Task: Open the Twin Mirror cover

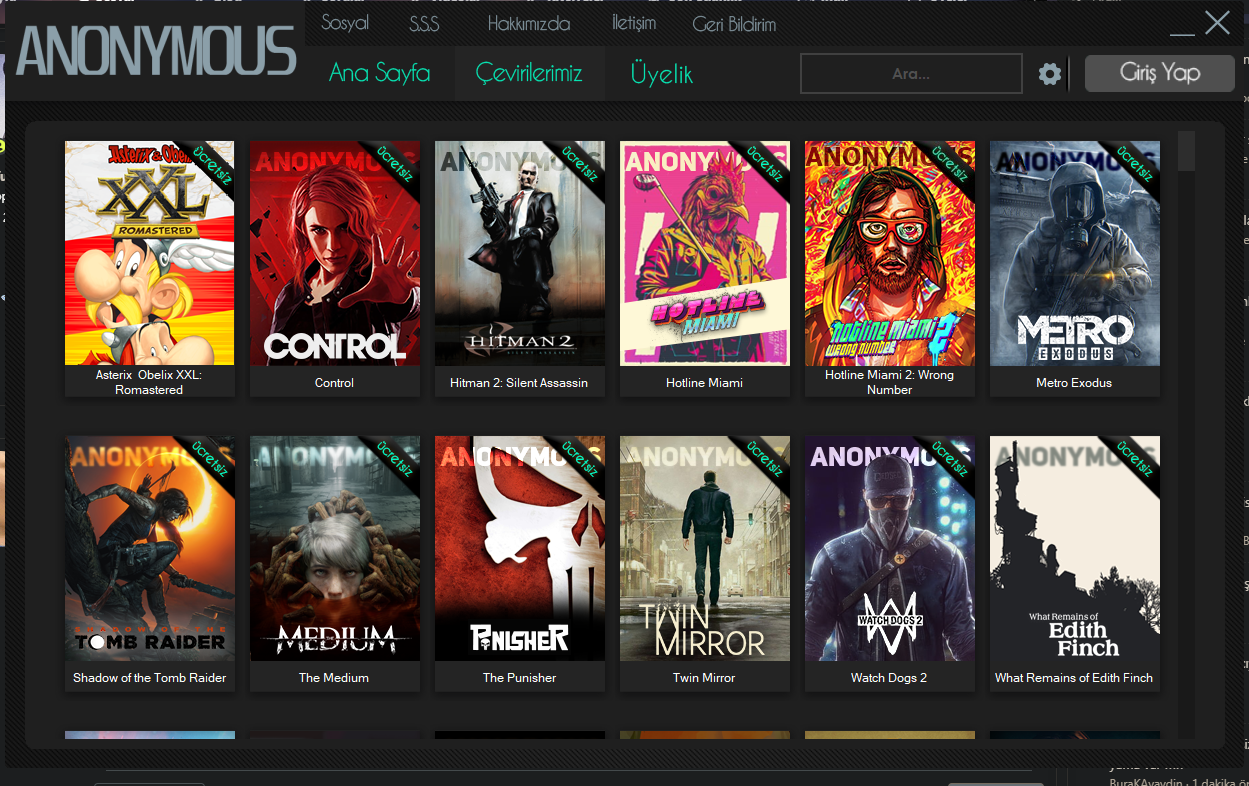Action: click(705, 548)
